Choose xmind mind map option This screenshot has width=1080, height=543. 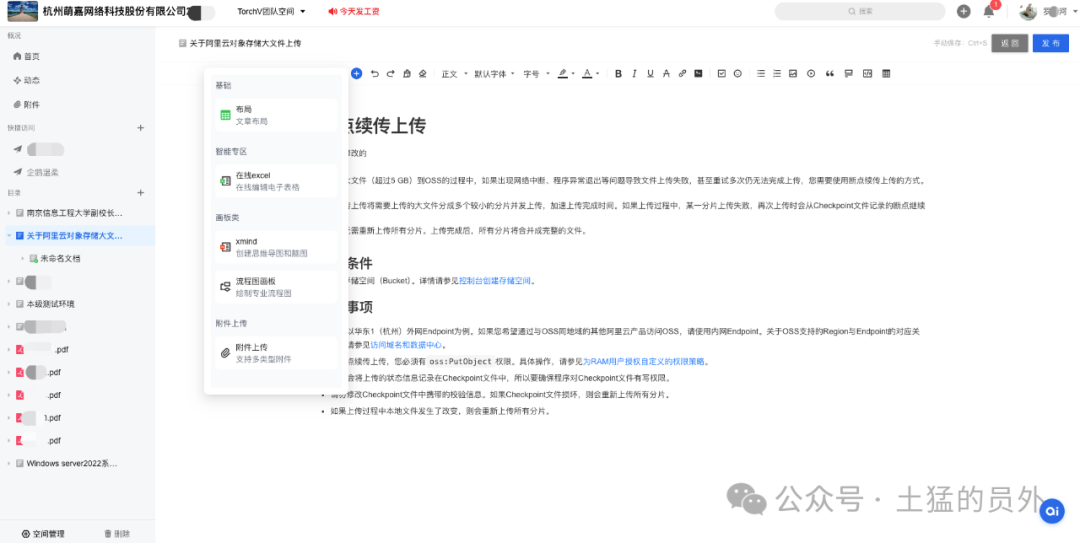pos(276,247)
